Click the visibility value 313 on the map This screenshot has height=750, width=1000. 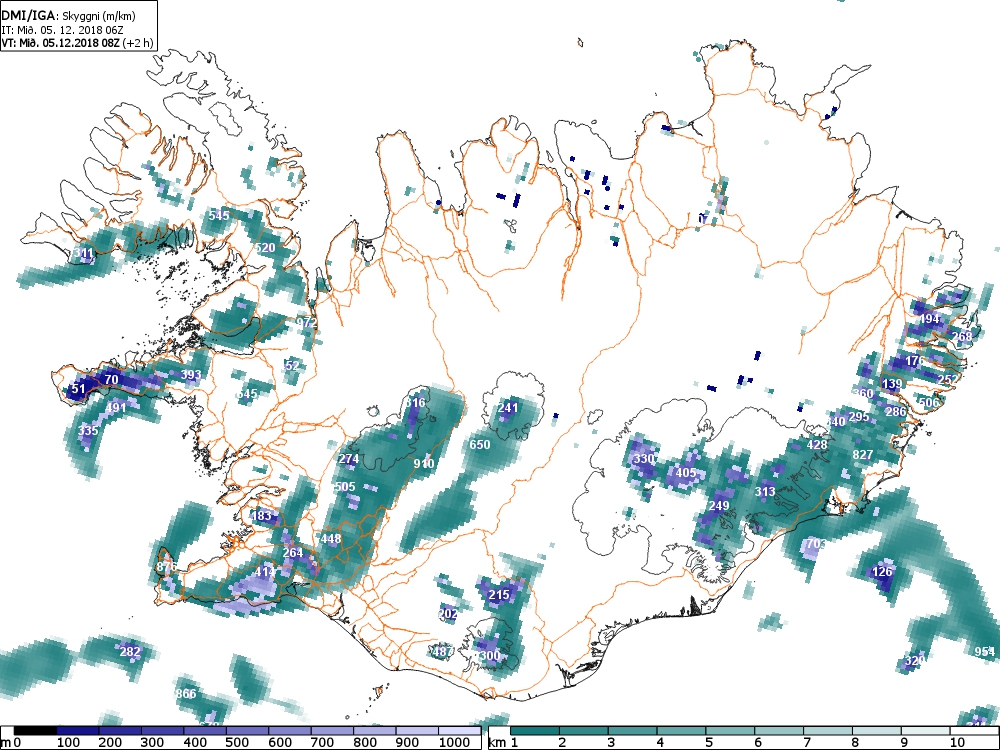point(765,491)
